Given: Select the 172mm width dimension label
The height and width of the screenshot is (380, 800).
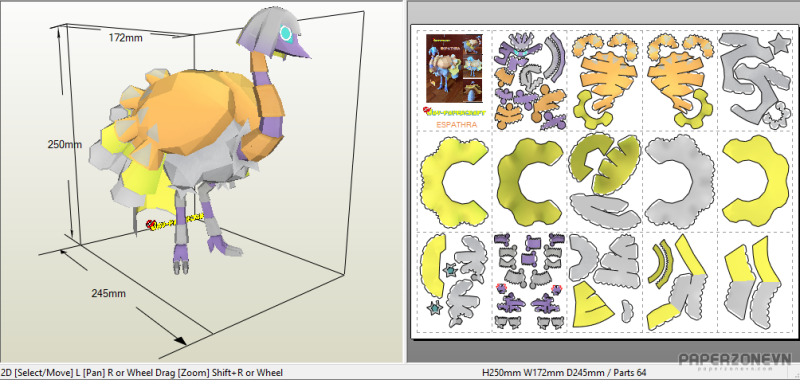Looking at the screenshot, I should (x=126, y=37).
